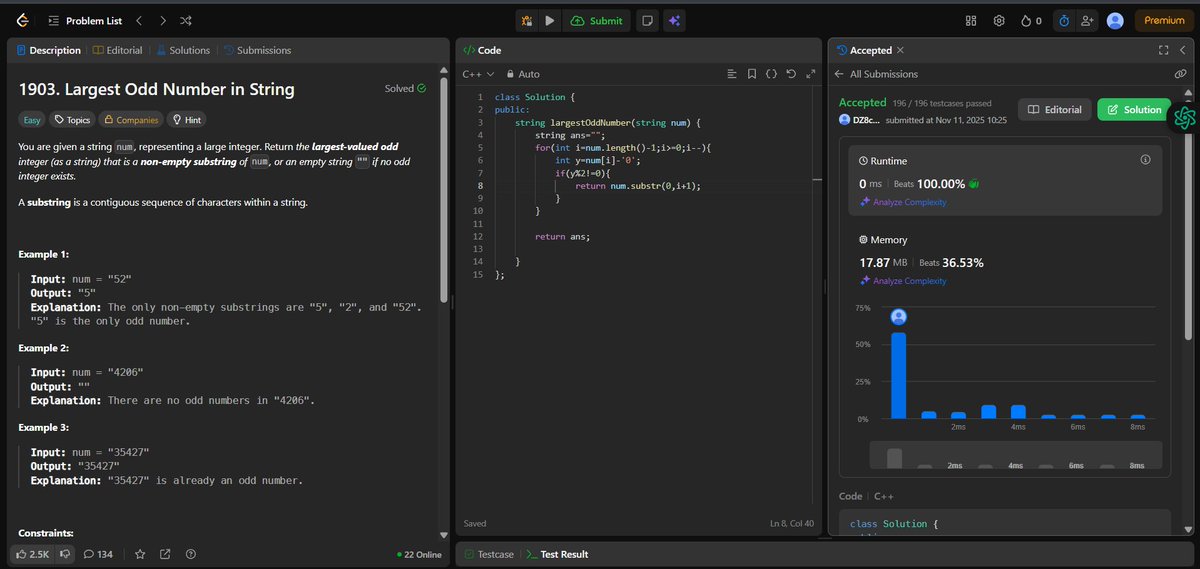This screenshot has width=1200, height=569.
Task: Click the bookmark icon in the code toolbar
Action: tap(752, 74)
